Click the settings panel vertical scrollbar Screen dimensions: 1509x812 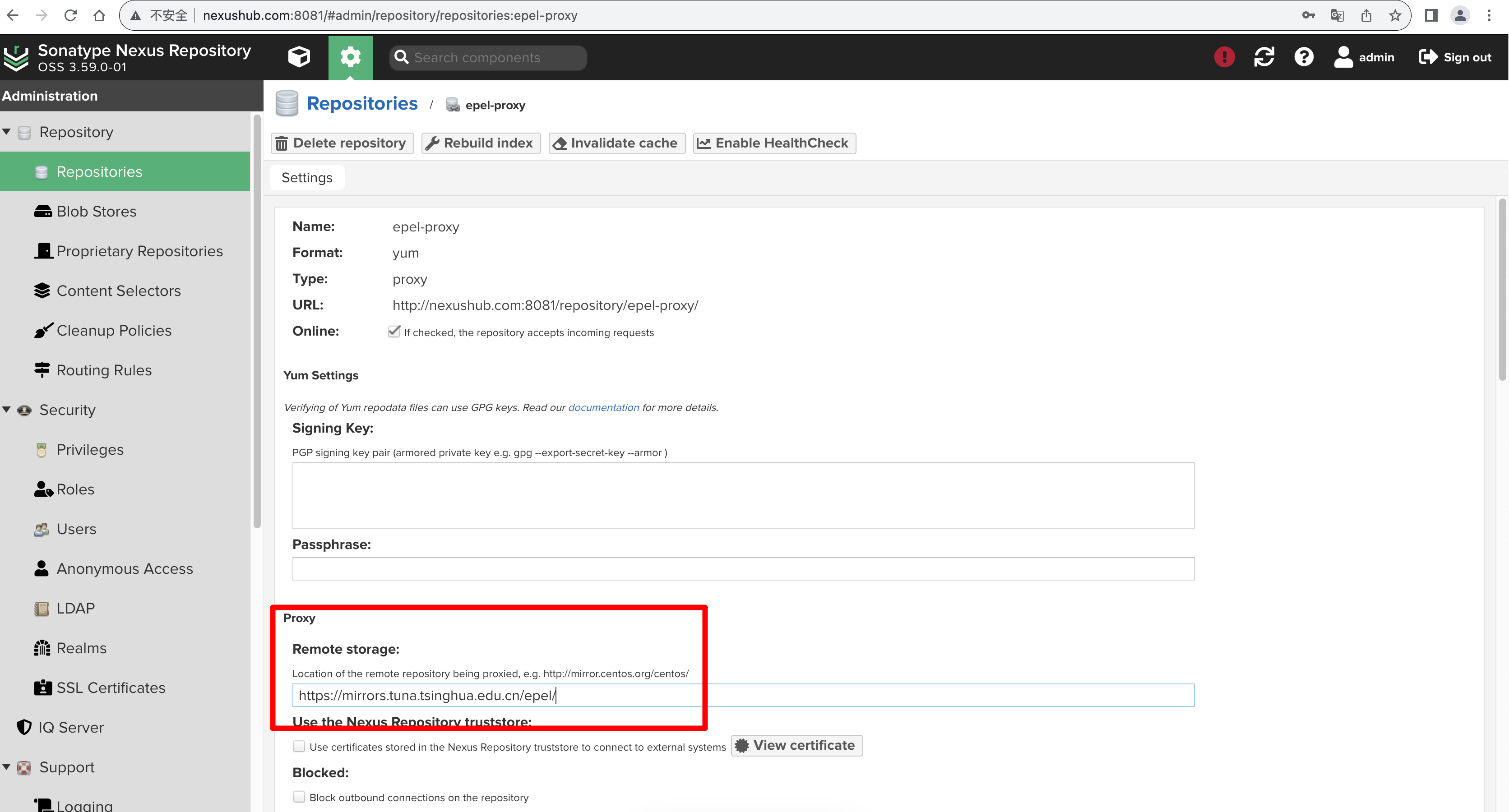click(1502, 290)
